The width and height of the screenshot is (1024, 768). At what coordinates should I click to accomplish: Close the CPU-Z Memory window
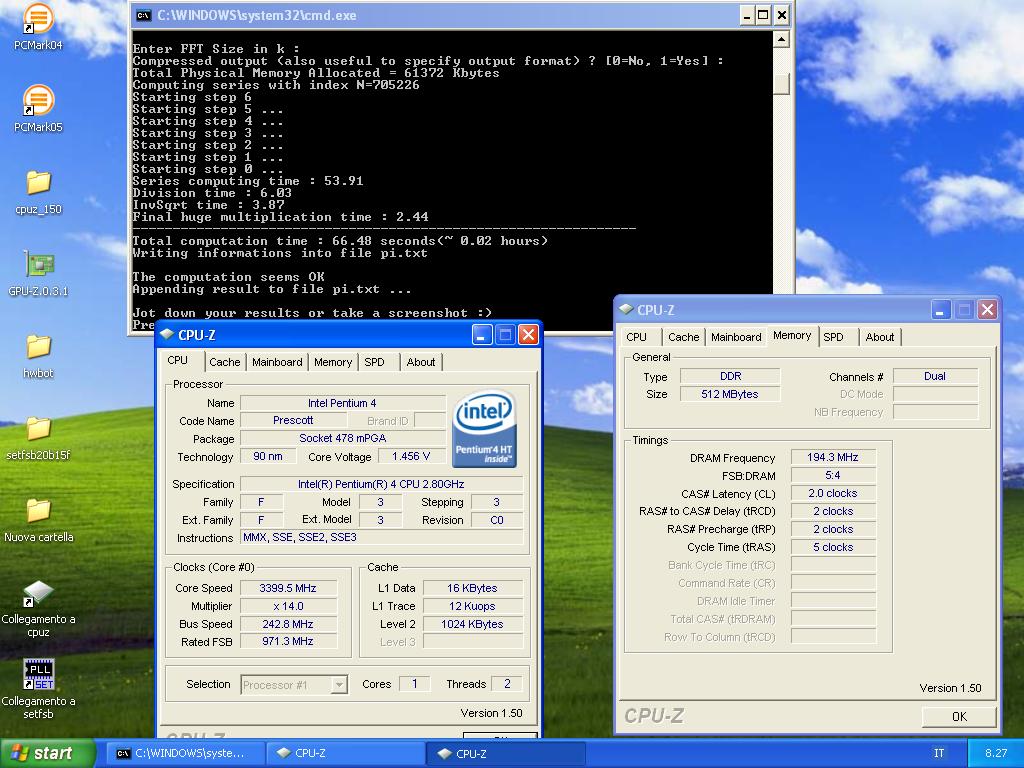click(987, 310)
